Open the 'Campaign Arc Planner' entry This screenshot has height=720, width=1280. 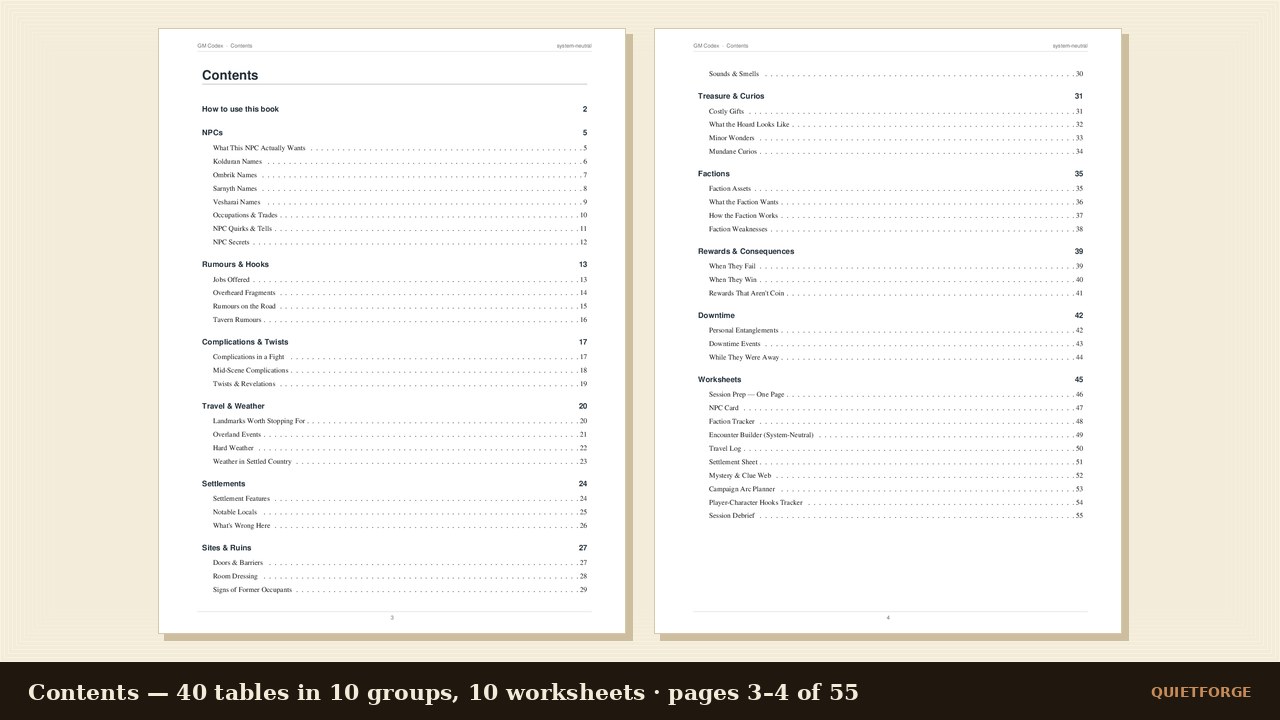point(896,489)
